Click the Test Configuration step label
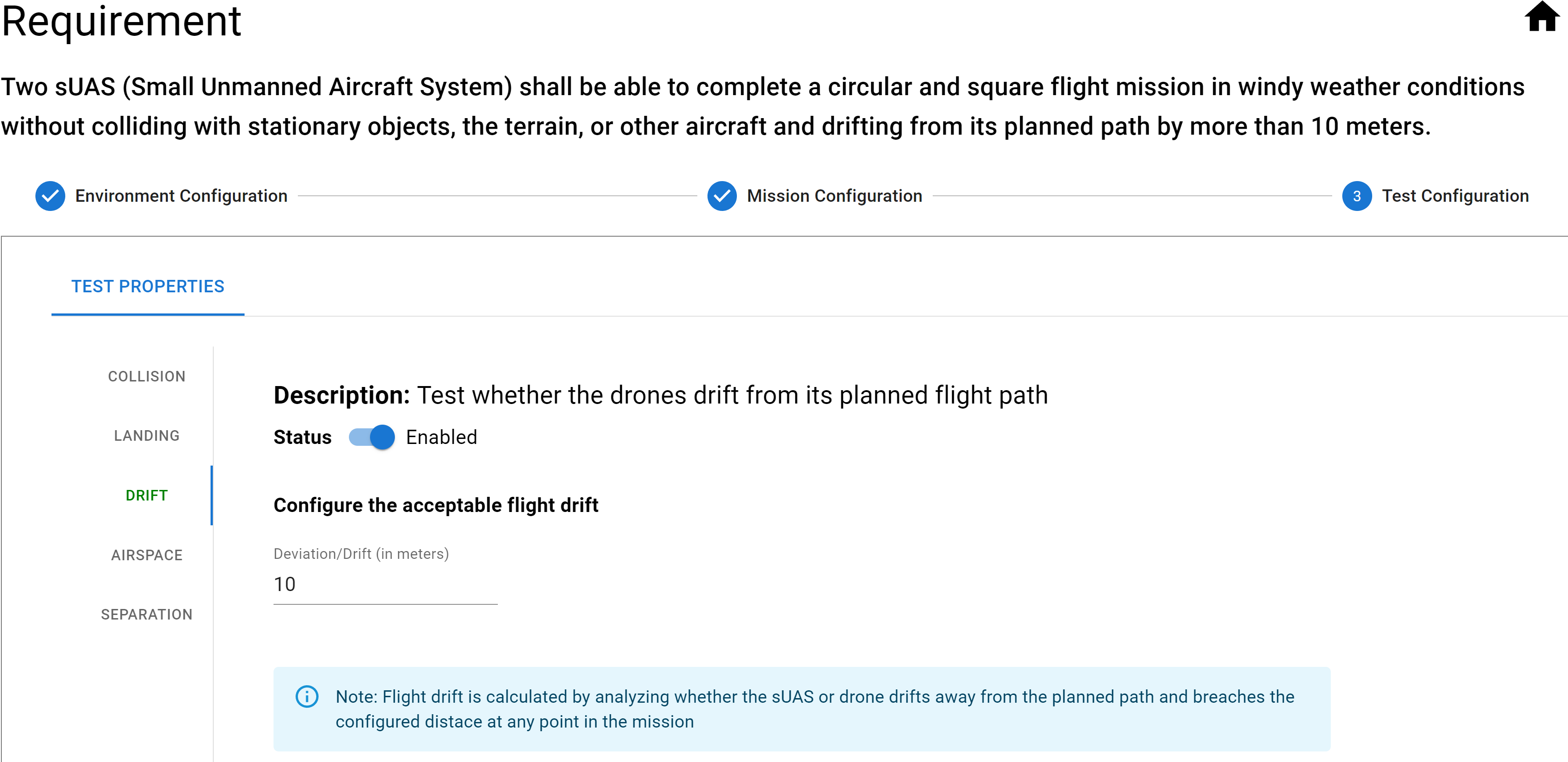The image size is (1568, 762). [x=1455, y=196]
